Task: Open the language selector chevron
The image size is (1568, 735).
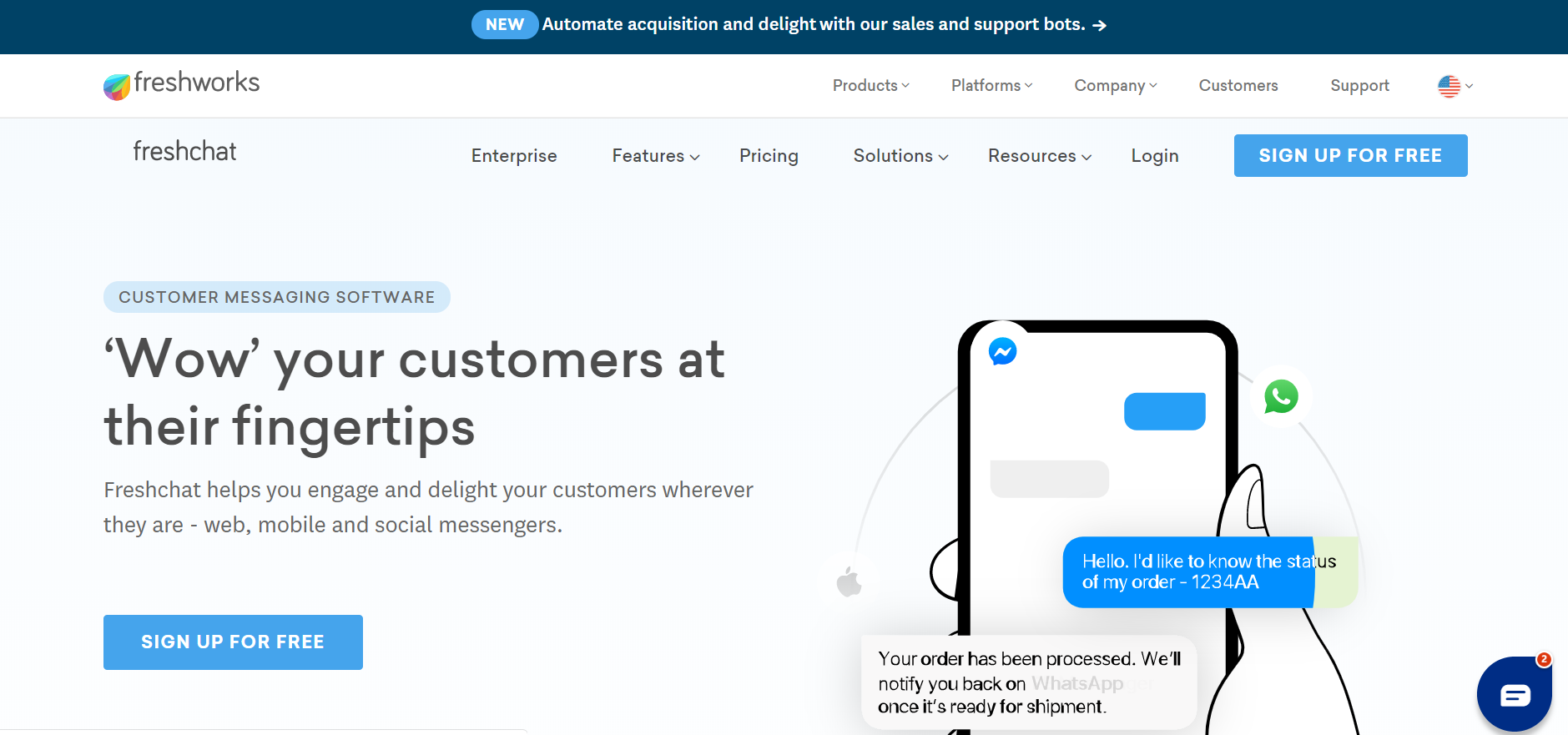Action: (1470, 86)
